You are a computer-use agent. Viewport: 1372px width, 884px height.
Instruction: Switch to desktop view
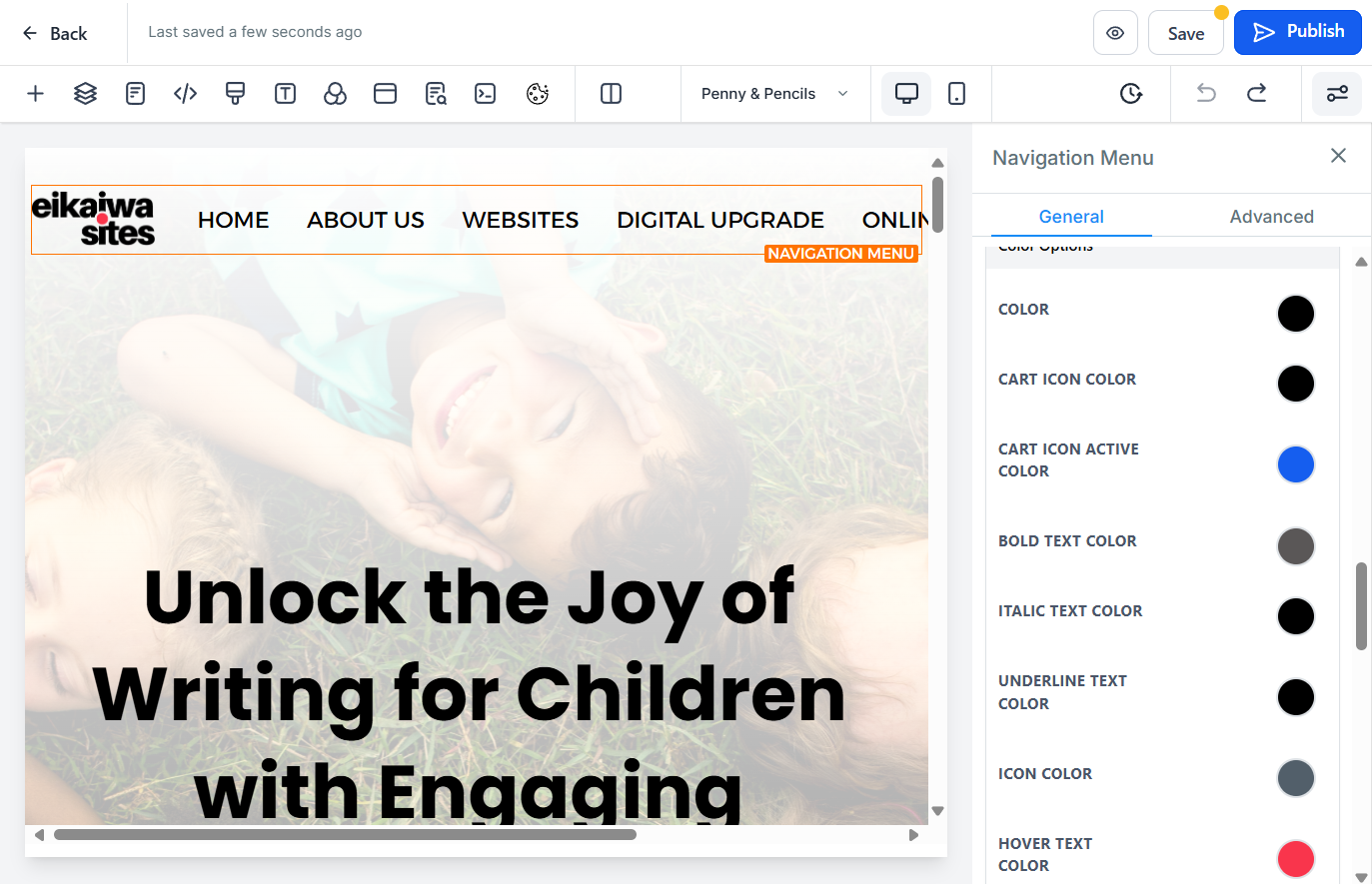click(906, 94)
